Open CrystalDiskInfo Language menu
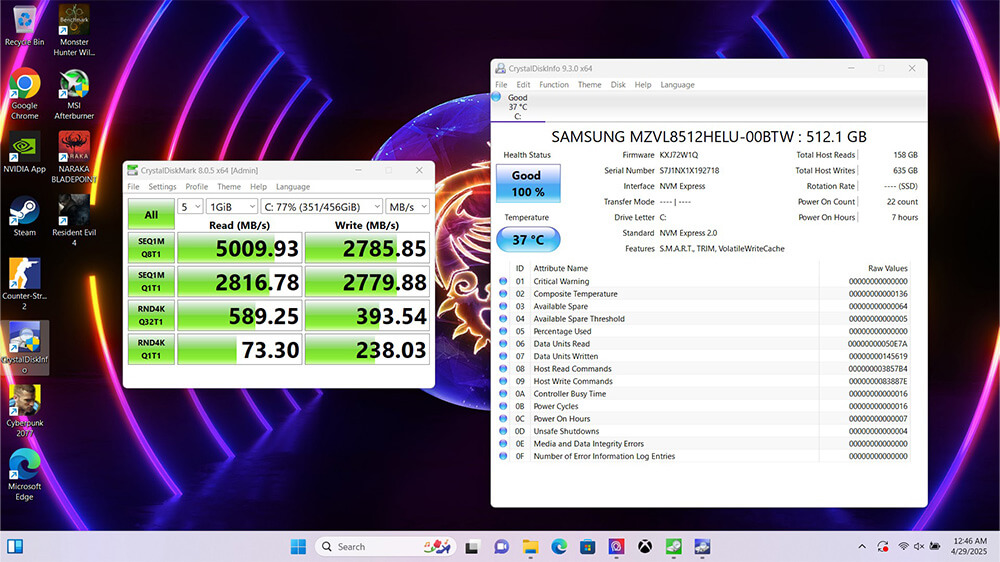The width and height of the screenshot is (1000, 562). pyautogui.click(x=677, y=85)
